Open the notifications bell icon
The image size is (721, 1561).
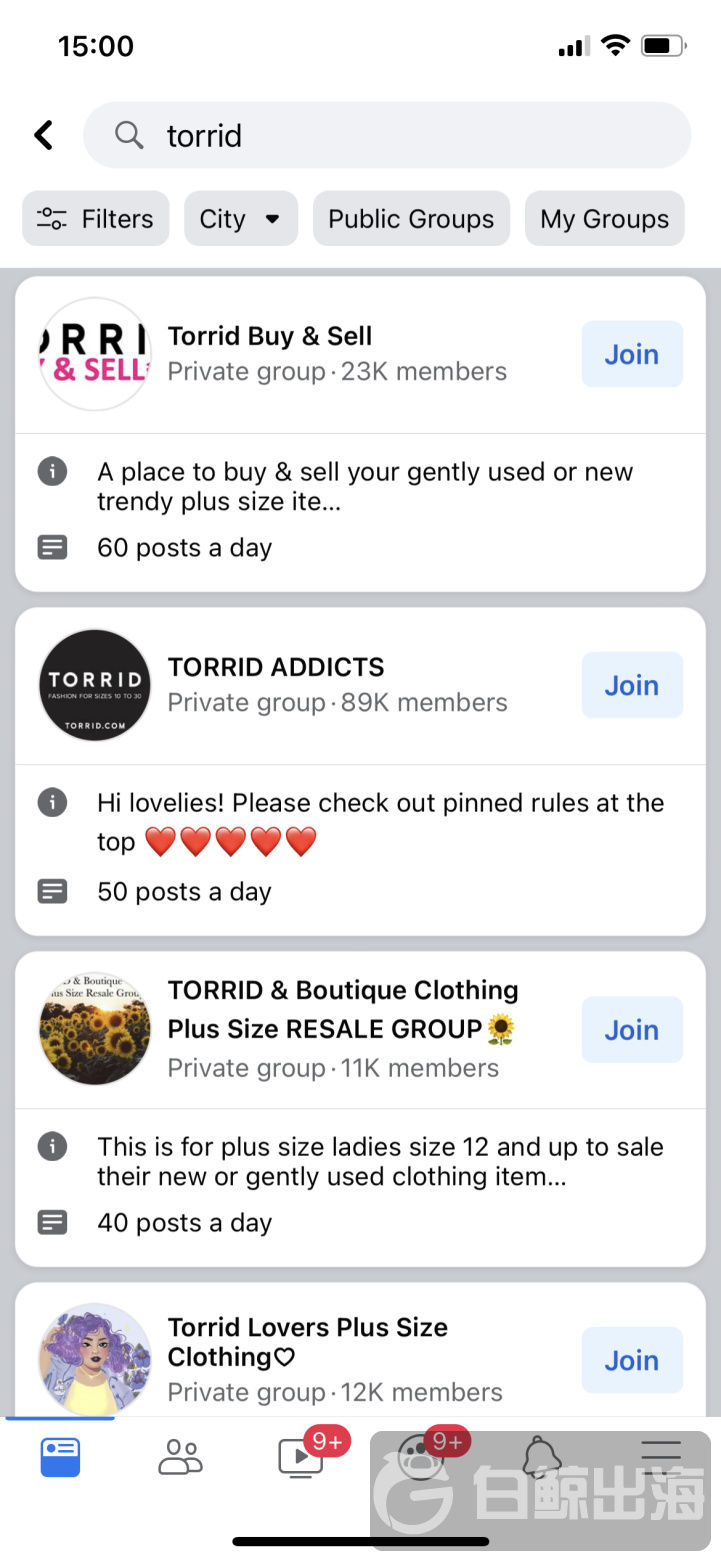click(541, 1457)
